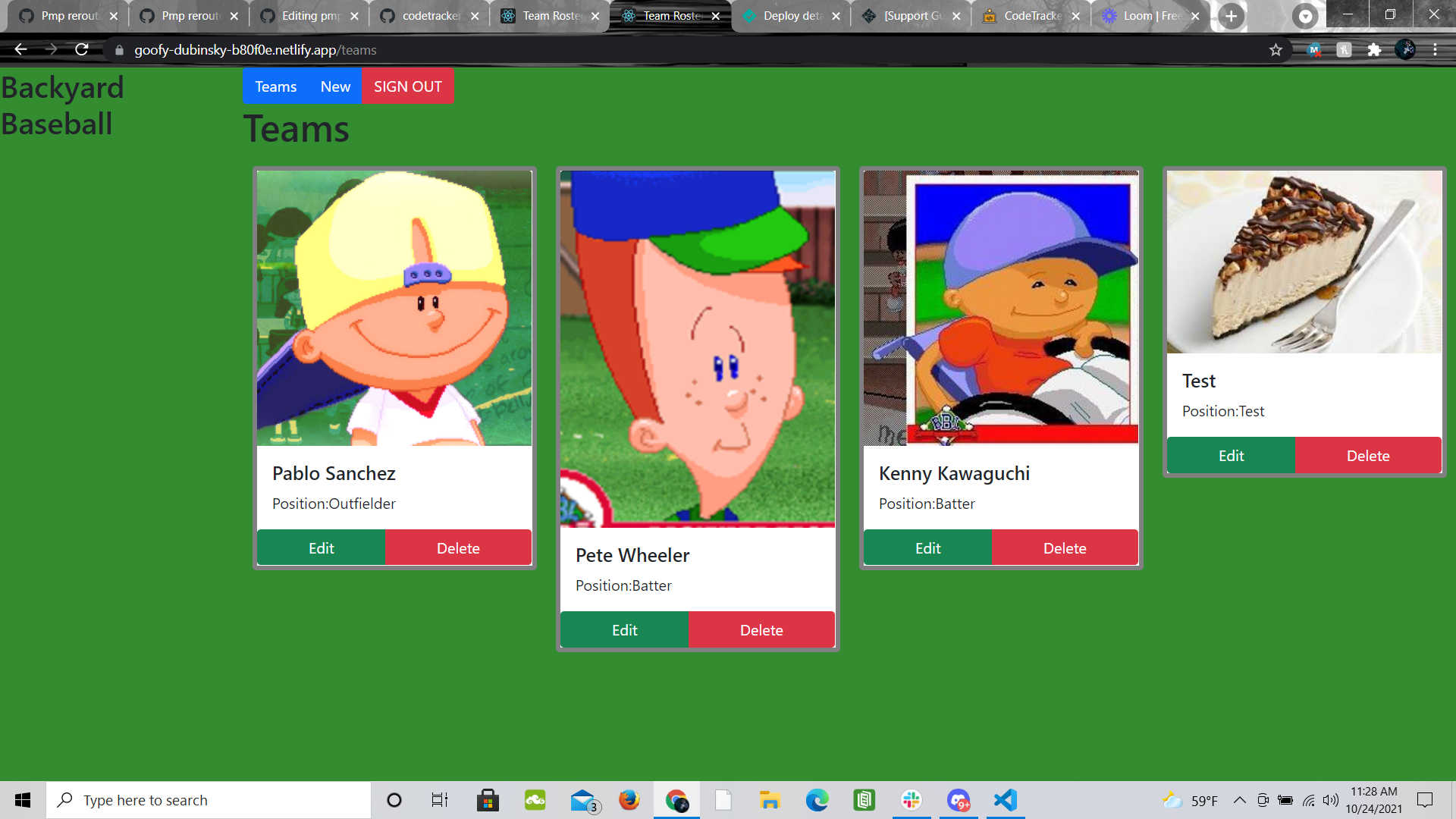Open the tab search dropdown arrow
1456x819 pixels.
tap(1305, 16)
